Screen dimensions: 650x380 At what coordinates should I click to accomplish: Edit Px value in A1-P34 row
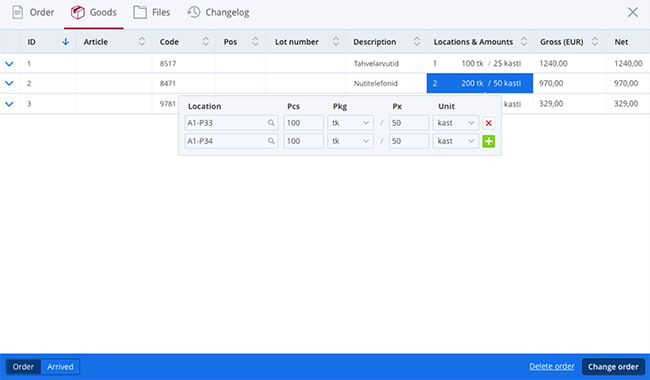pos(409,141)
